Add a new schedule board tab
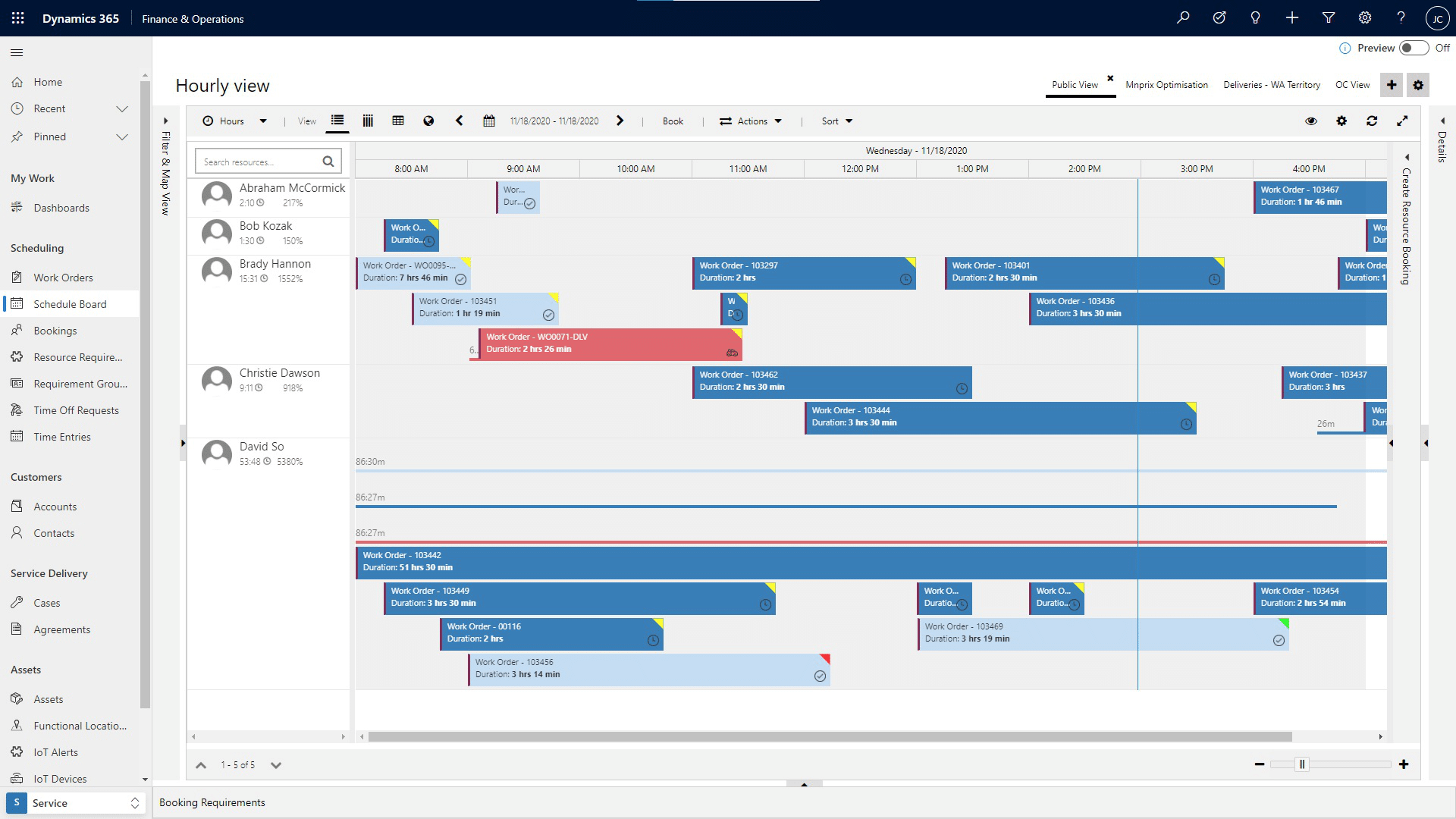 coord(1391,85)
